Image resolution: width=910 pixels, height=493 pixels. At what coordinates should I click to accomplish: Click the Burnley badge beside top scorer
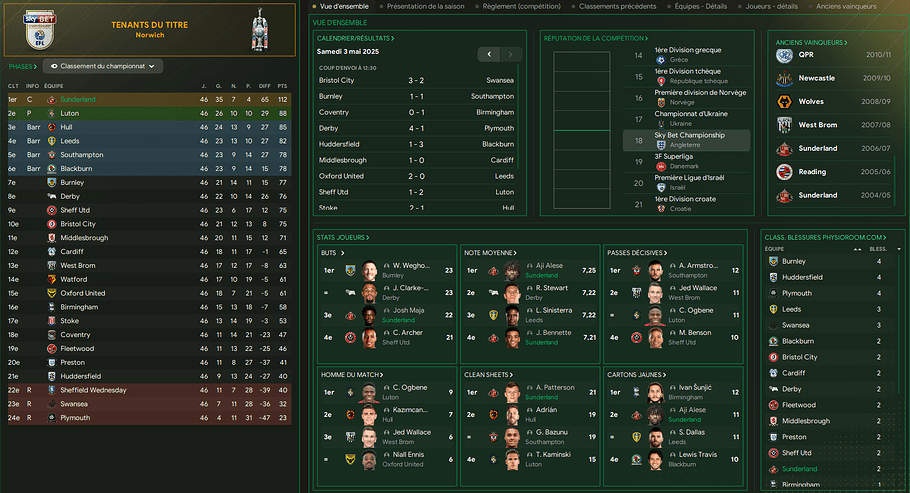(x=350, y=271)
